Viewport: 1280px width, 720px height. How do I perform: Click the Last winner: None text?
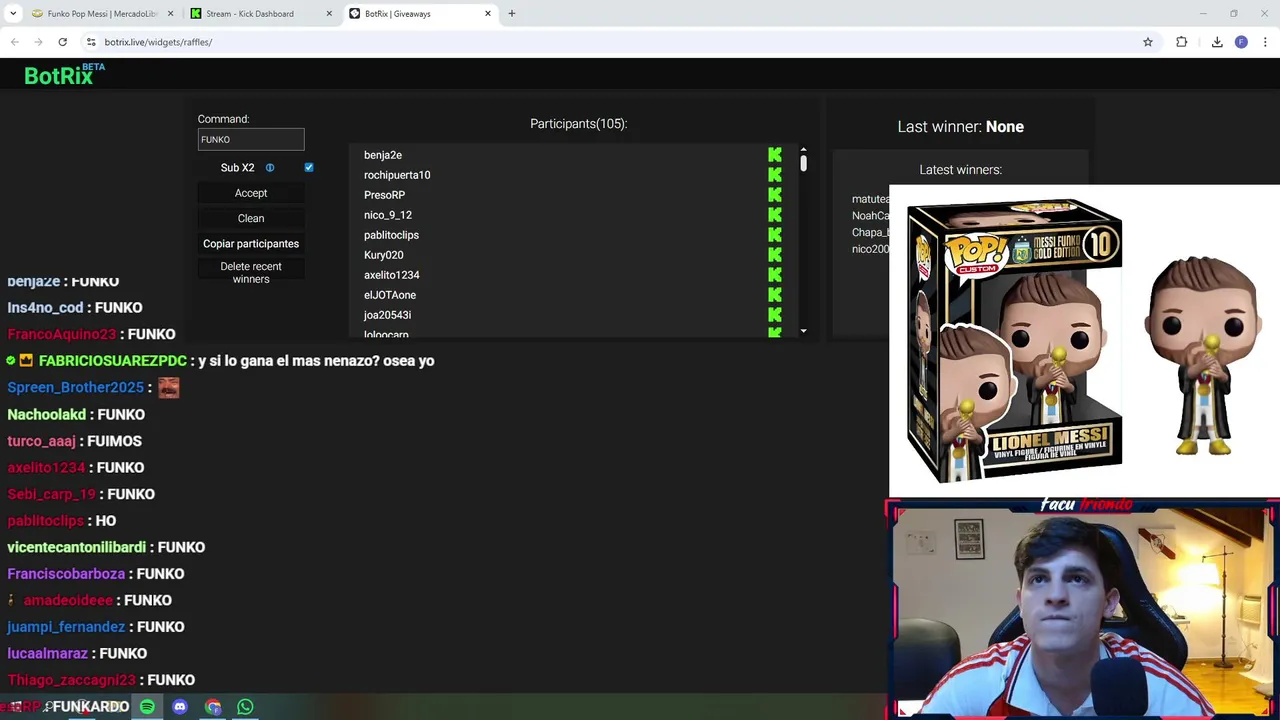pos(961,127)
